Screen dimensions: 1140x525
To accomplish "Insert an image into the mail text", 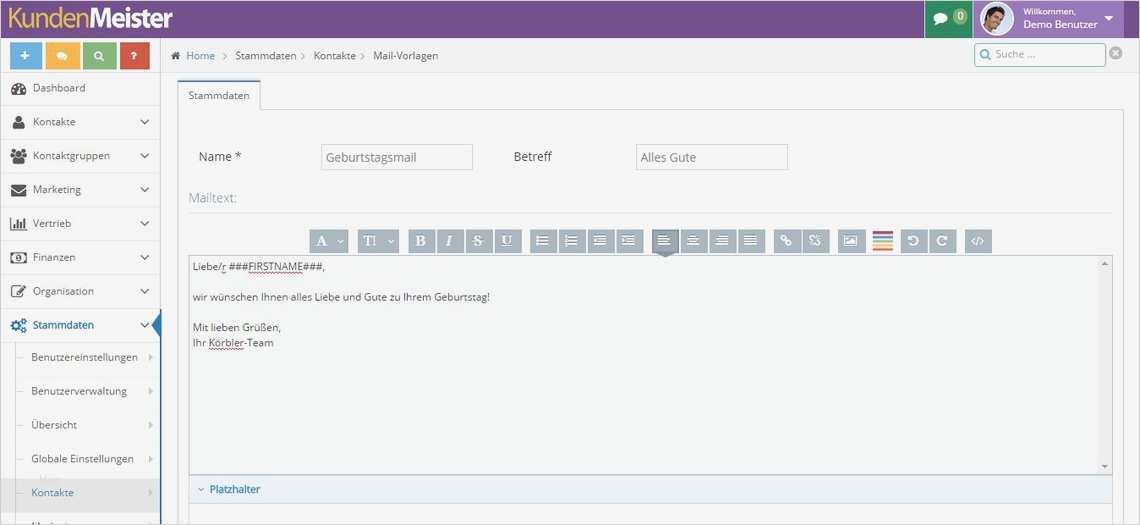I will 850,241.
